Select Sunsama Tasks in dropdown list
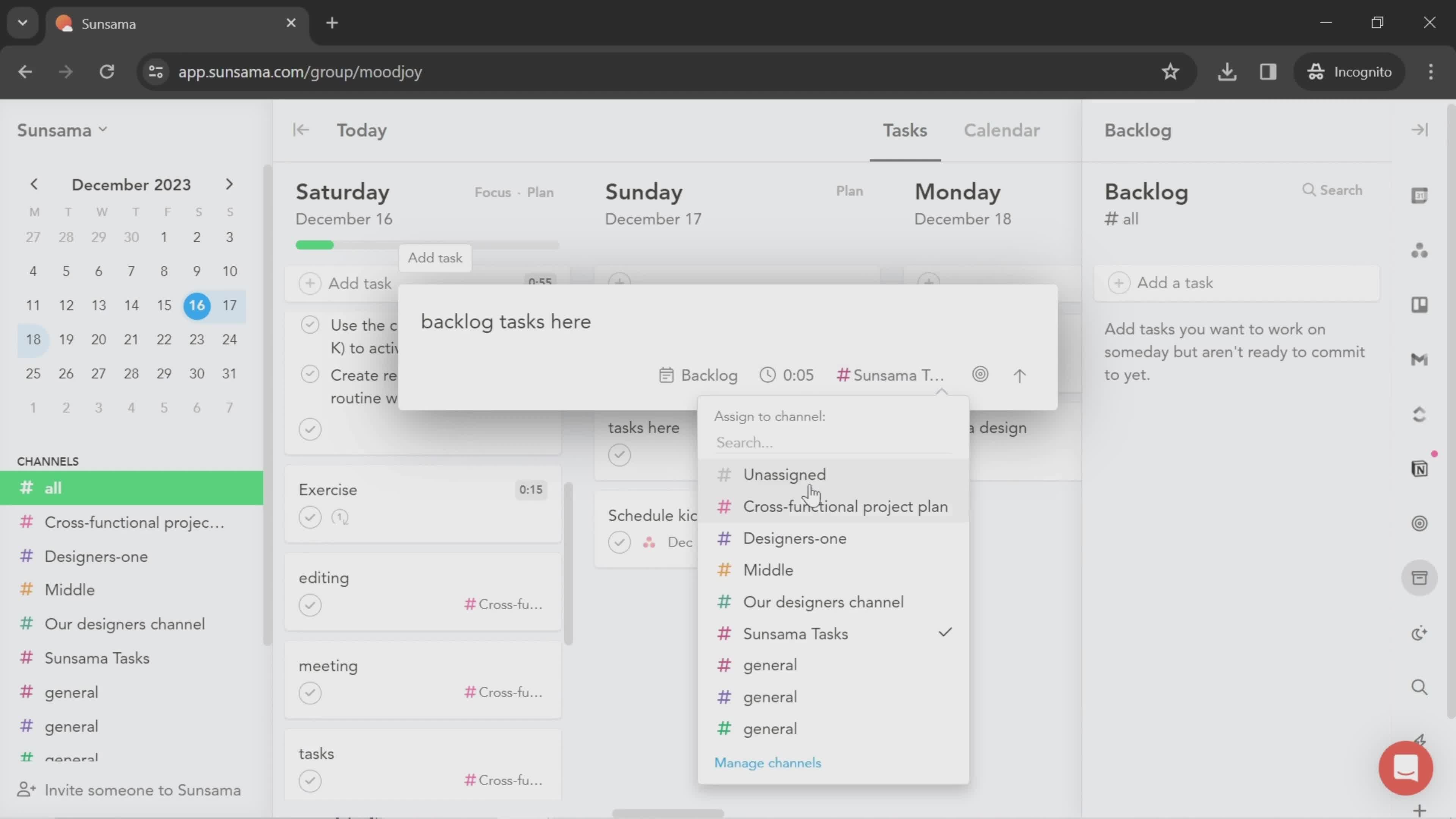1456x819 pixels. (833, 634)
